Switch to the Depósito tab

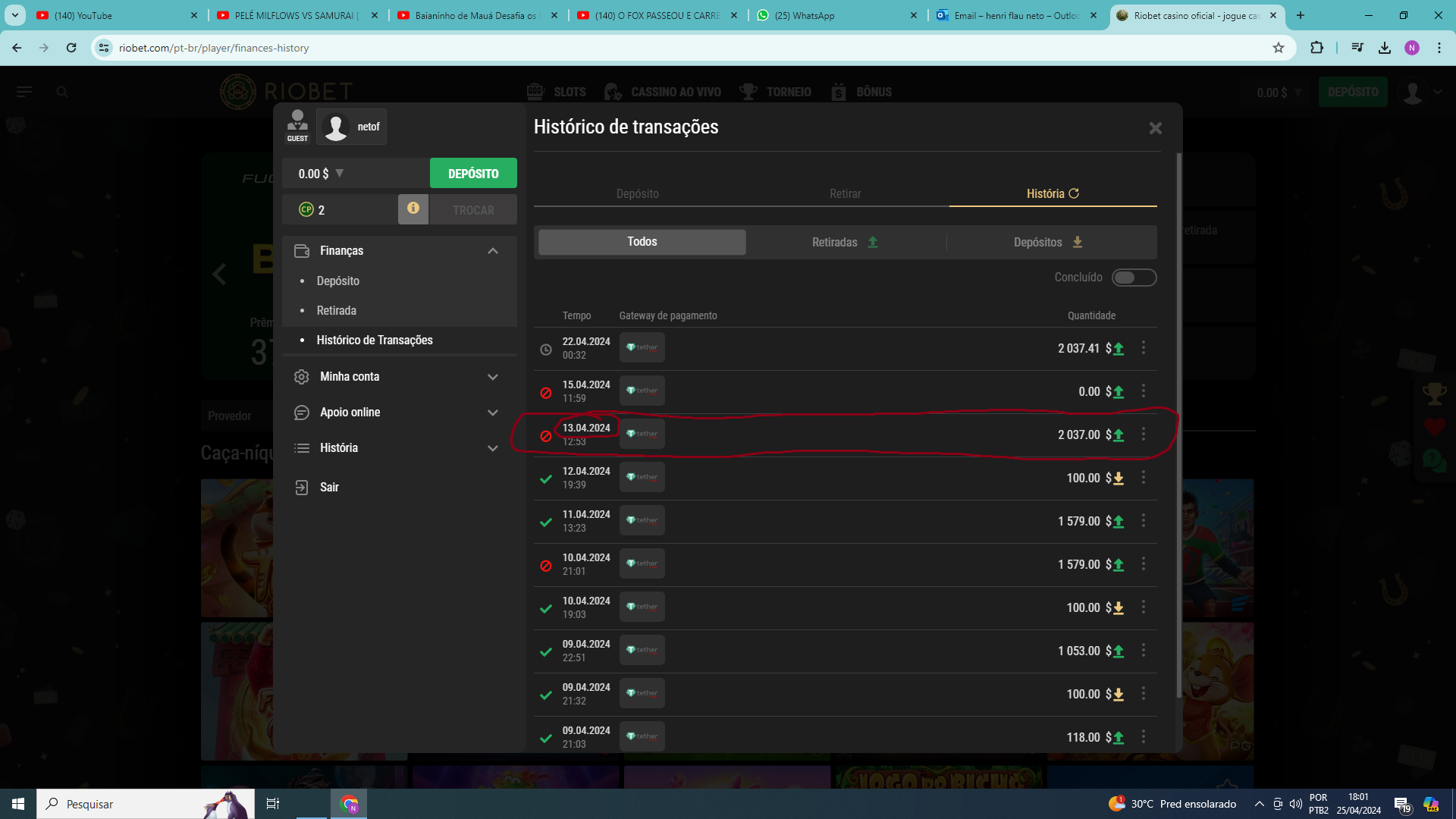click(638, 194)
